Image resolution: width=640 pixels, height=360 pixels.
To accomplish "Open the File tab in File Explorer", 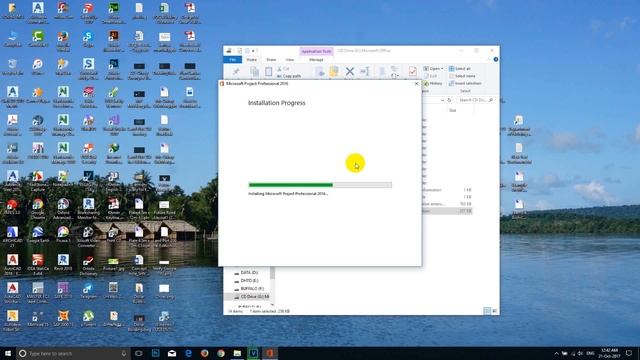I will click(x=233, y=60).
